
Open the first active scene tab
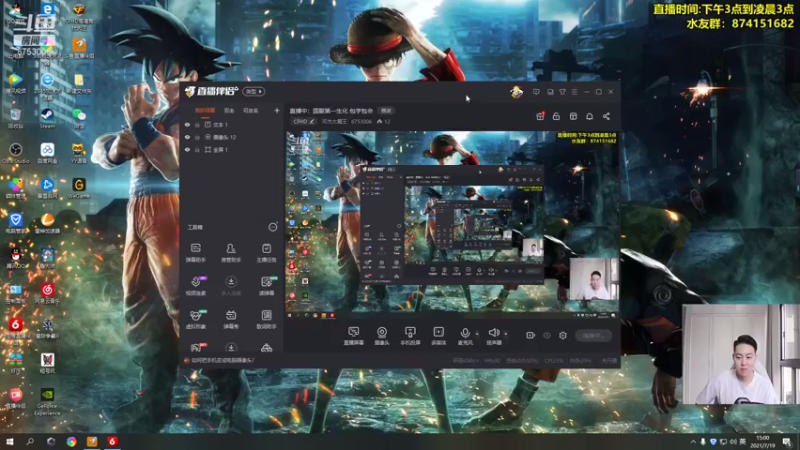click(x=205, y=110)
